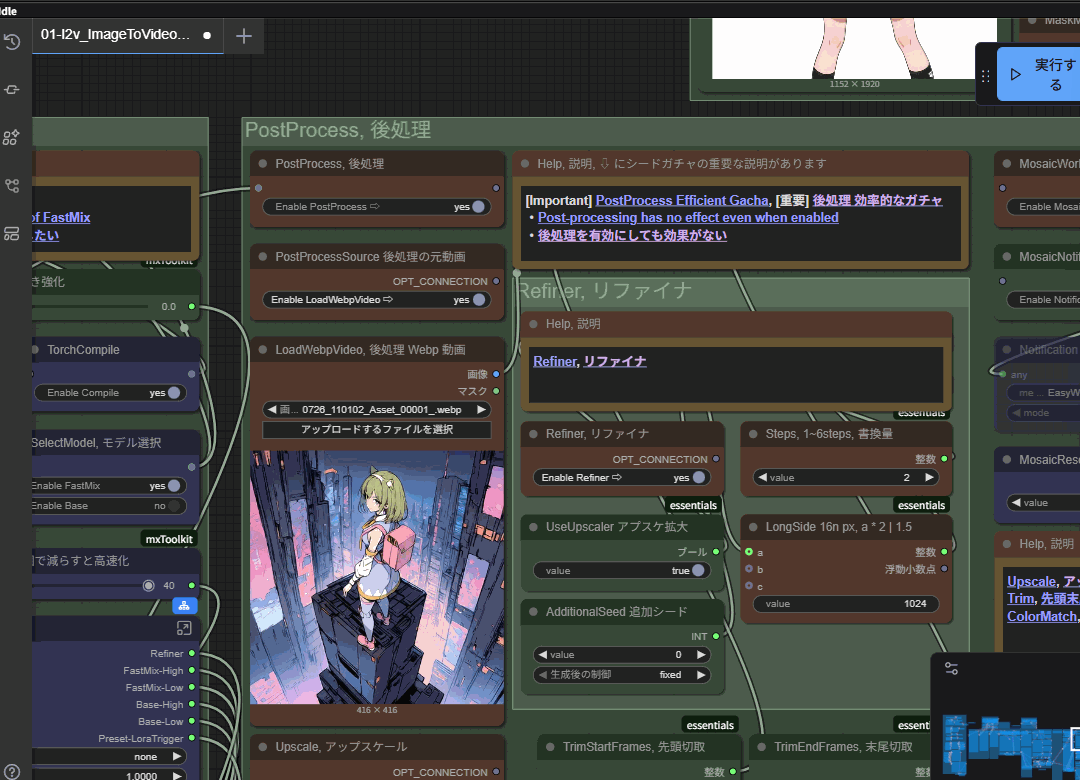The height and width of the screenshot is (780, 1080).
Task: Collapse the Upscale, アップスケール node dot
Action: 262,746
